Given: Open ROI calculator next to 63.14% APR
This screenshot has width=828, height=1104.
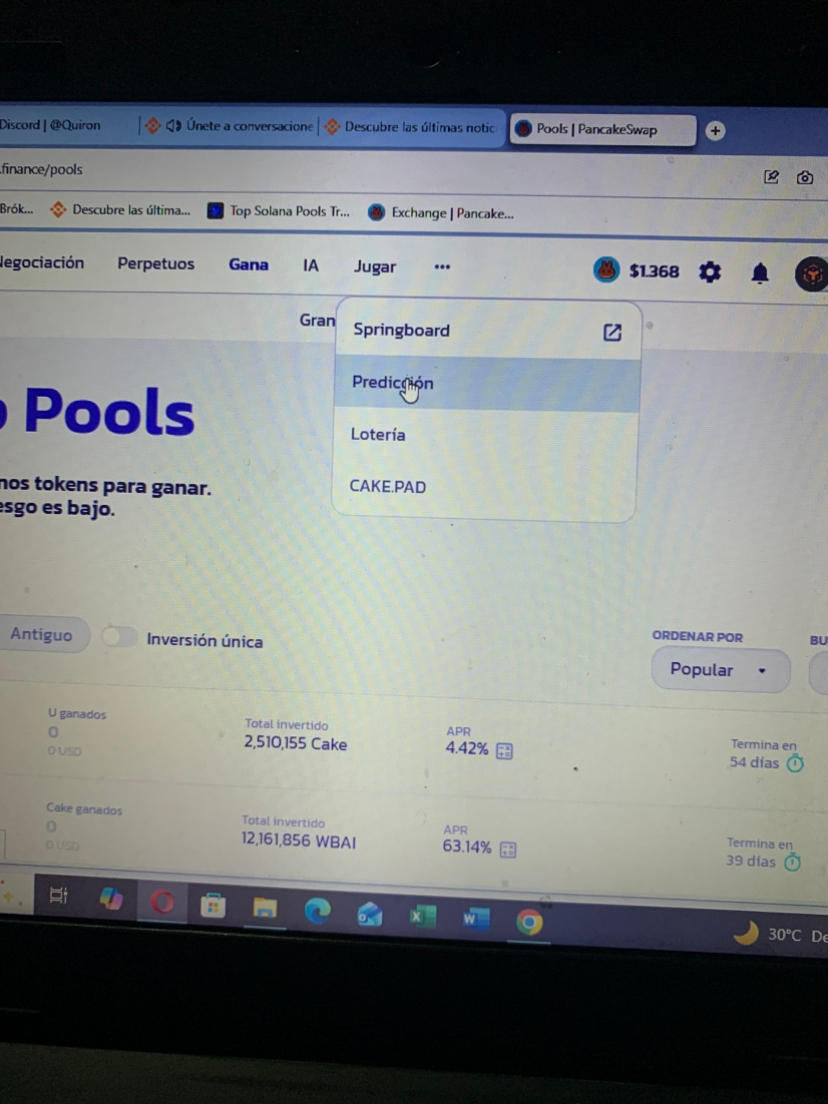Looking at the screenshot, I should (508, 849).
